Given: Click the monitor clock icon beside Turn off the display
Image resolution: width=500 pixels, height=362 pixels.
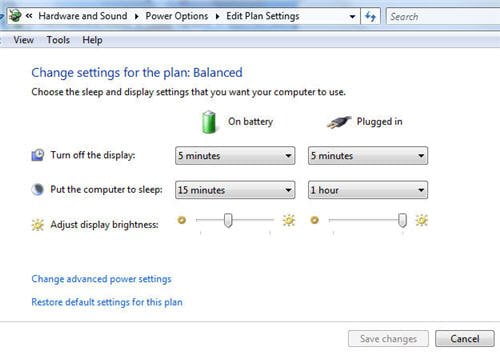Looking at the screenshot, I should [x=38, y=155].
